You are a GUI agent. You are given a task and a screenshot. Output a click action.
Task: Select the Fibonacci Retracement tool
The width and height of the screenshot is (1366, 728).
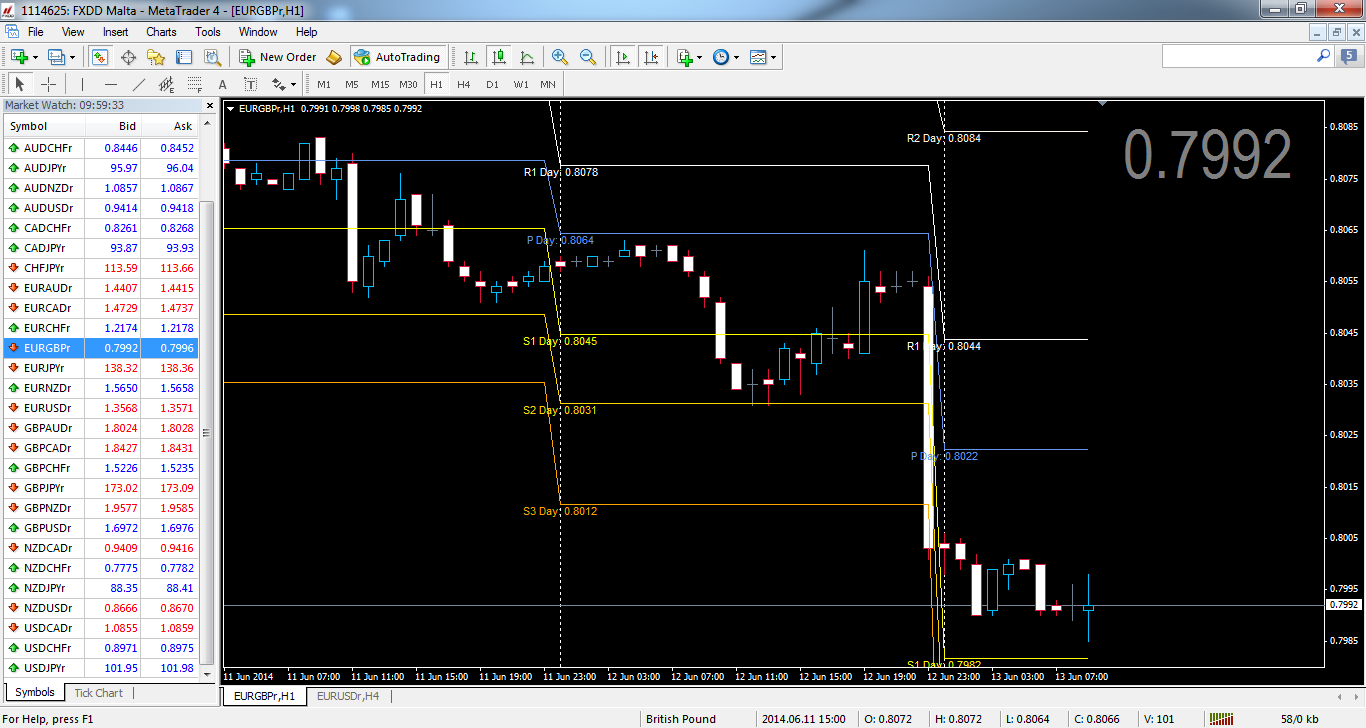coord(194,84)
